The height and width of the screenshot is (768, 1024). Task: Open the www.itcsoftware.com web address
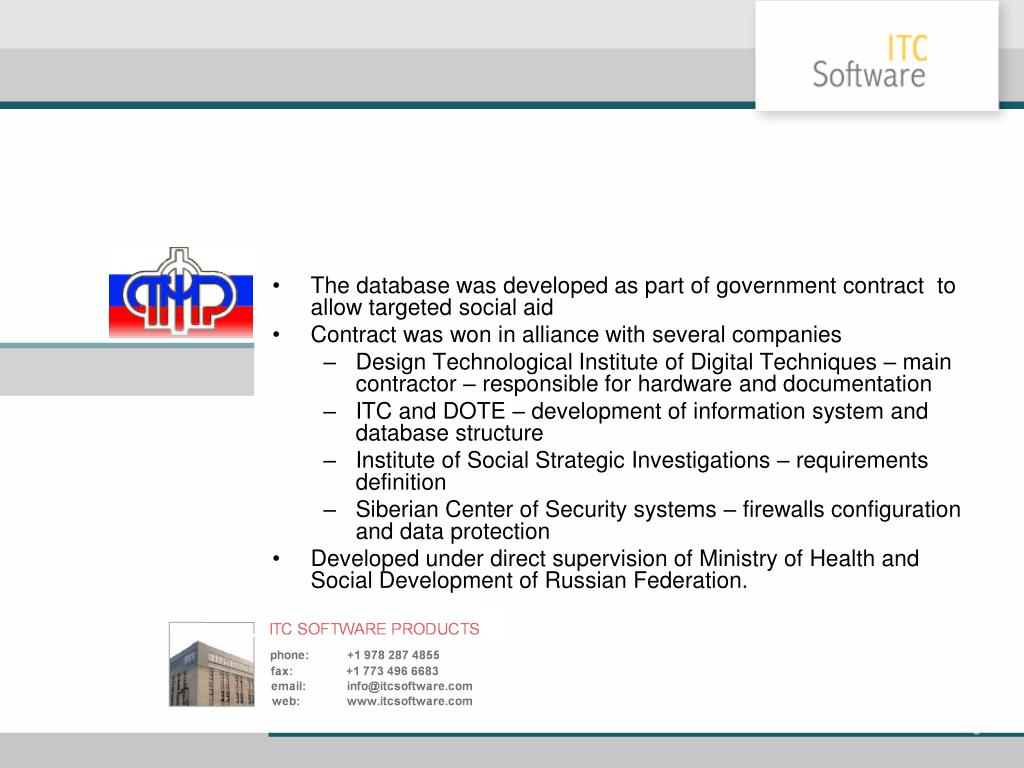click(409, 701)
